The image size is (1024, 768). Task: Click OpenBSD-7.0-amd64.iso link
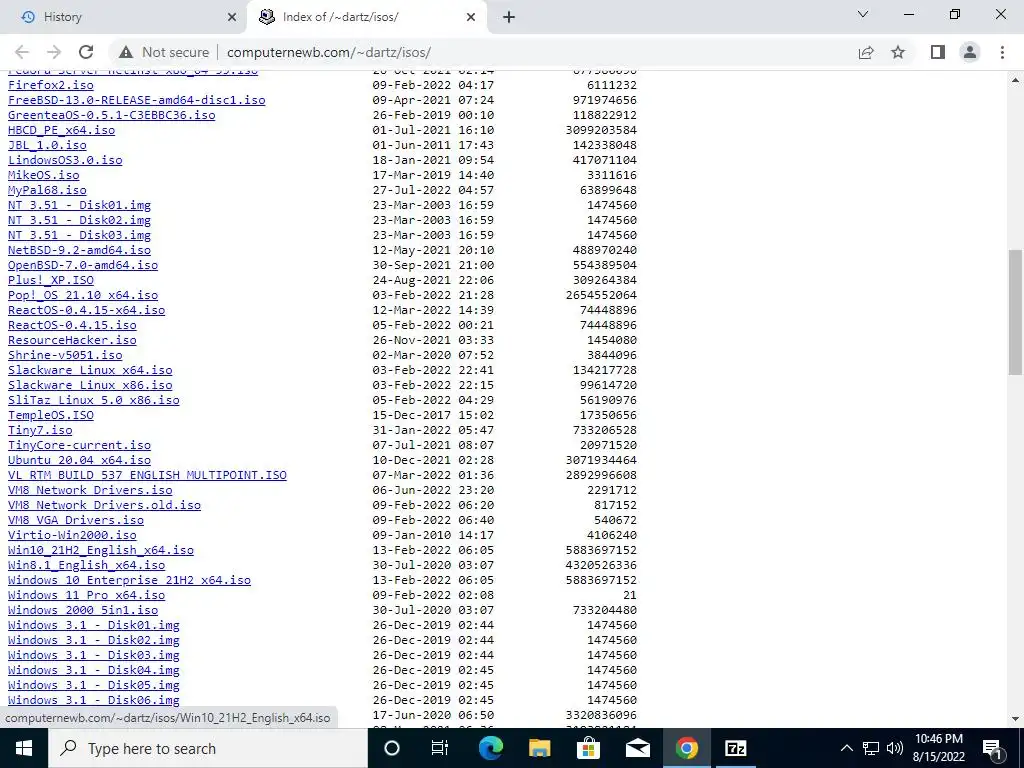point(83,265)
